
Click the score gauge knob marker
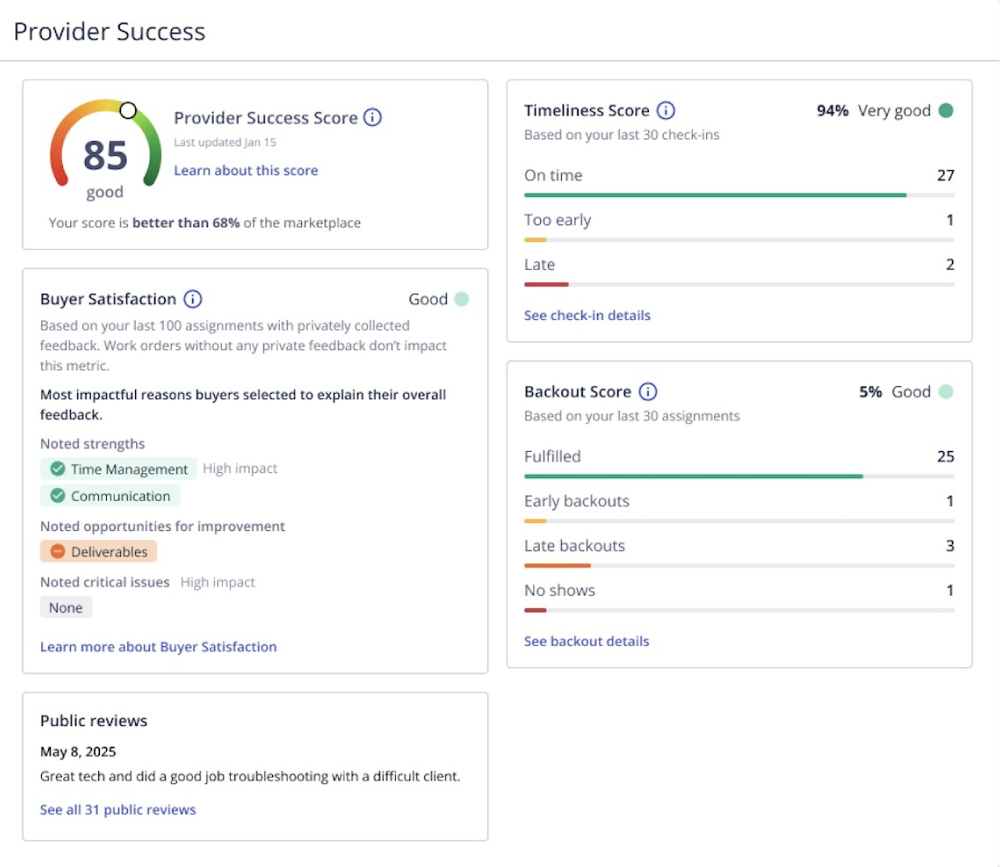pos(128,110)
